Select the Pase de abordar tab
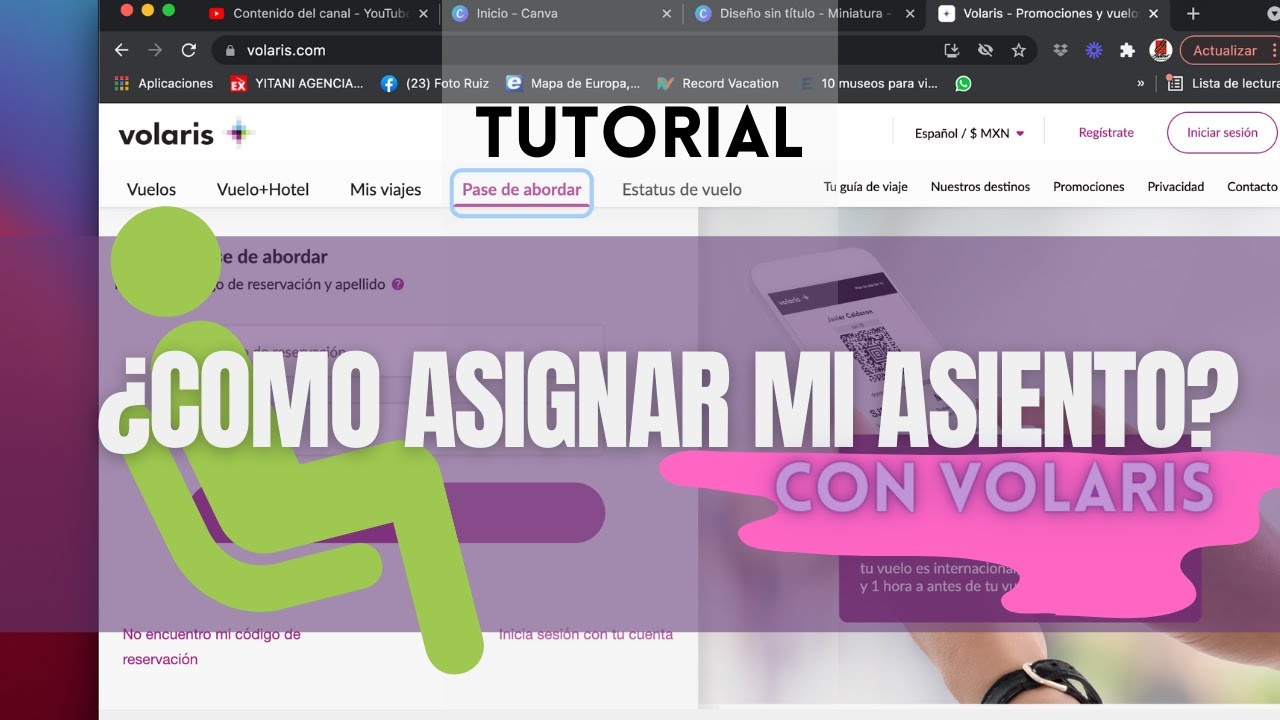This screenshot has height=720, width=1280. [x=522, y=190]
